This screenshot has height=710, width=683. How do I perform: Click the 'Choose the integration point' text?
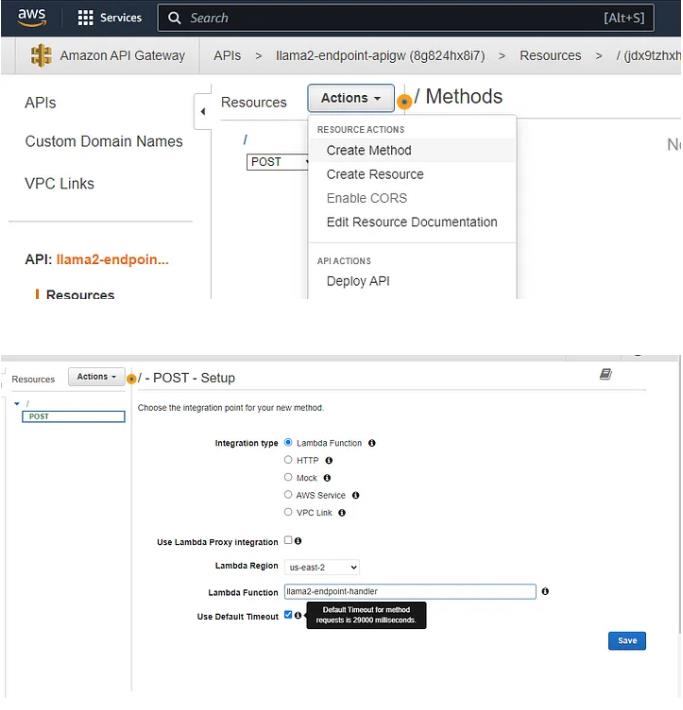(x=231, y=408)
